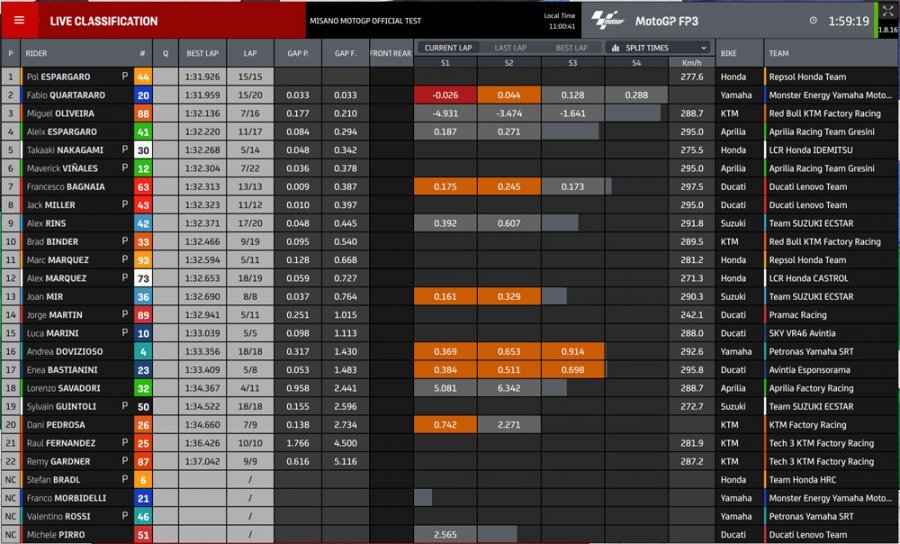
Task: Select rider Valentino ROSSI
Action: [x=58, y=516]
